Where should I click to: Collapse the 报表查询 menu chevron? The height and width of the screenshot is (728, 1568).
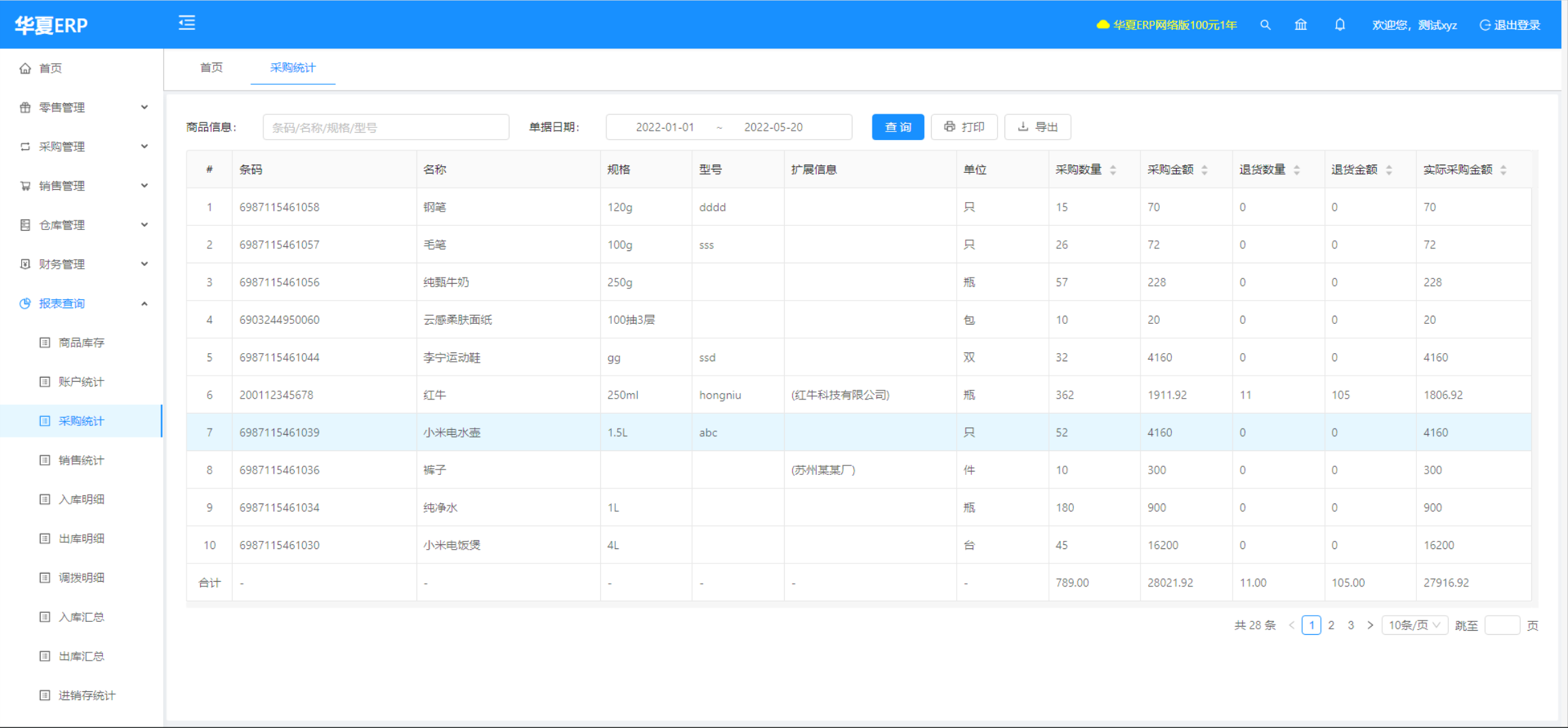coord(144,303)
